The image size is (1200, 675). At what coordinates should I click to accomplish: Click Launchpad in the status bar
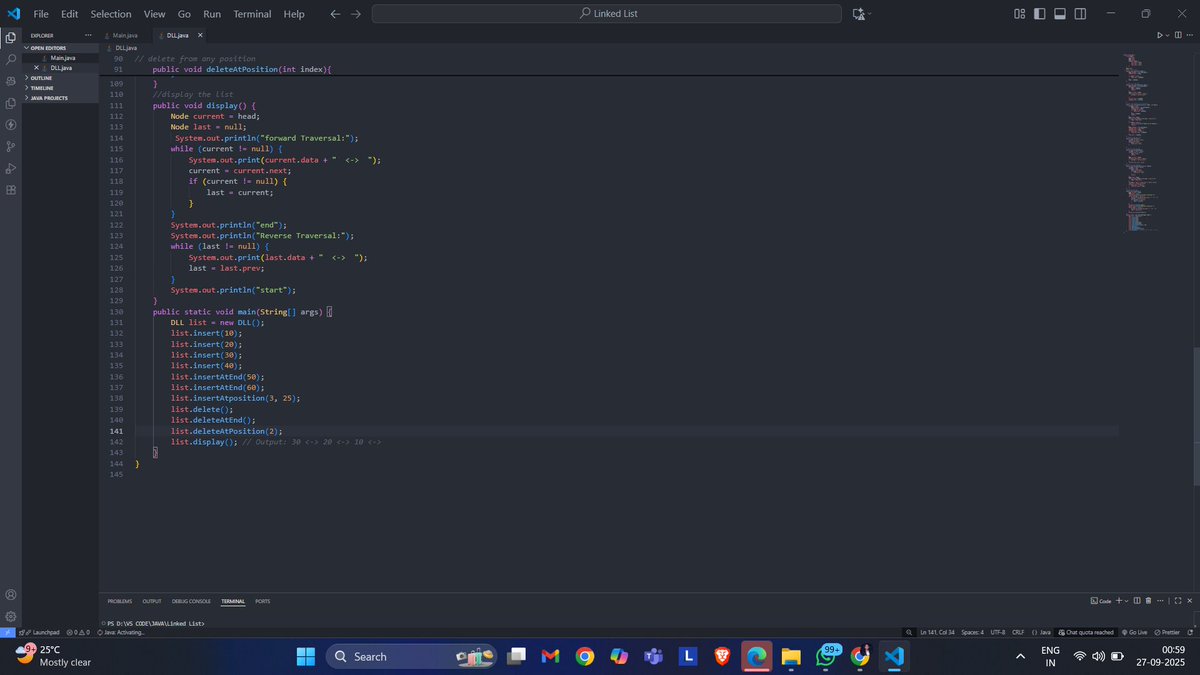[x=41, y=632]
